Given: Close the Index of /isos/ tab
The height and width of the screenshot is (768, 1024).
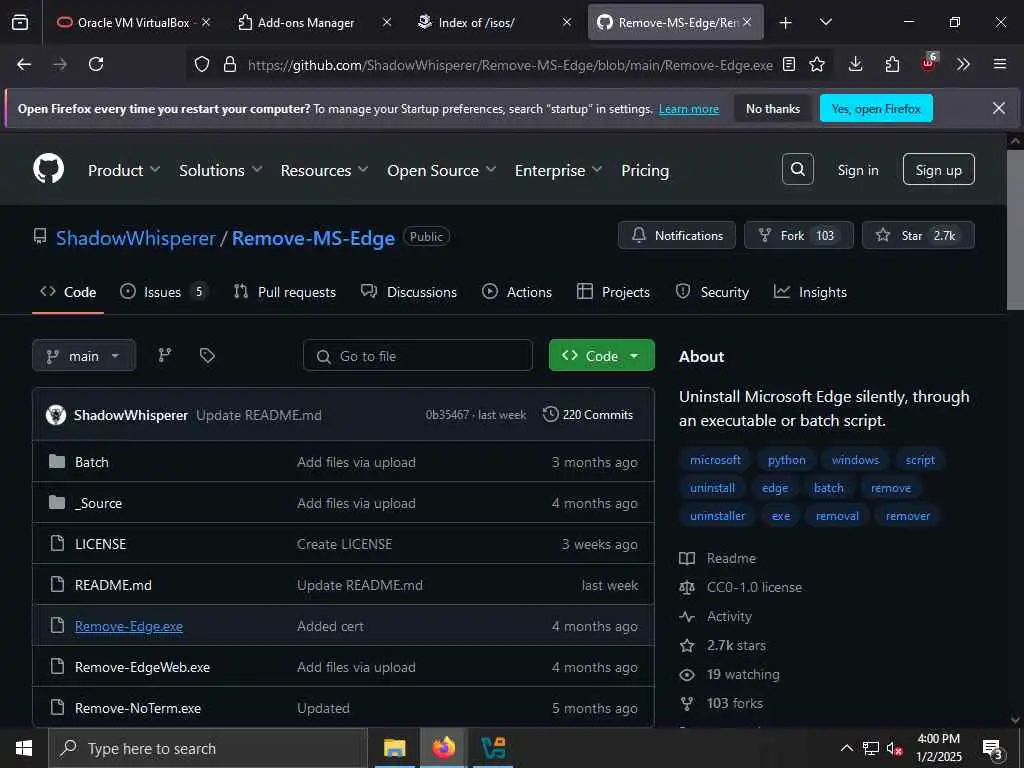Looking at the screenshot, I should [x=567, y=22].
